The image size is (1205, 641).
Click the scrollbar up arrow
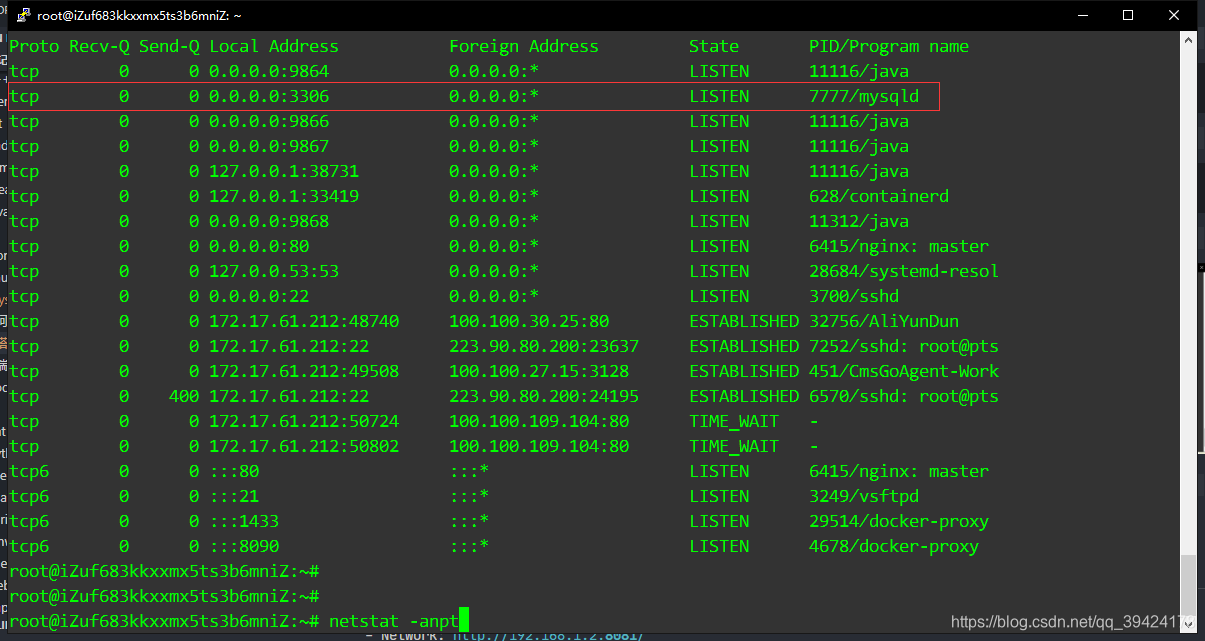point(1188,40)
